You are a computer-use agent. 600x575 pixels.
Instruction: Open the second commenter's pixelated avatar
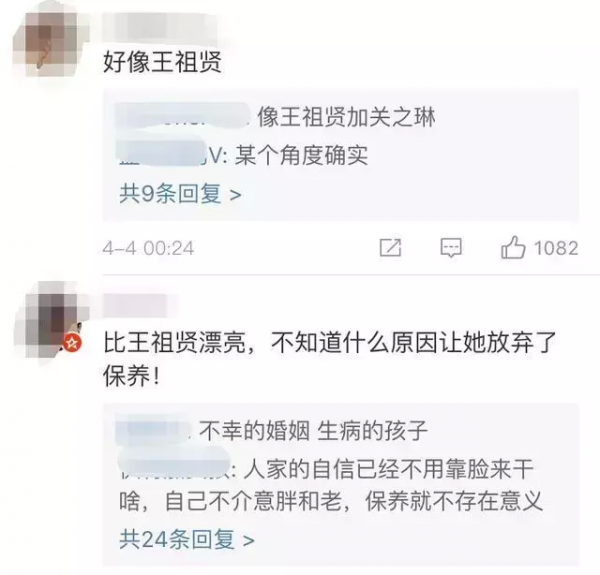48,320
